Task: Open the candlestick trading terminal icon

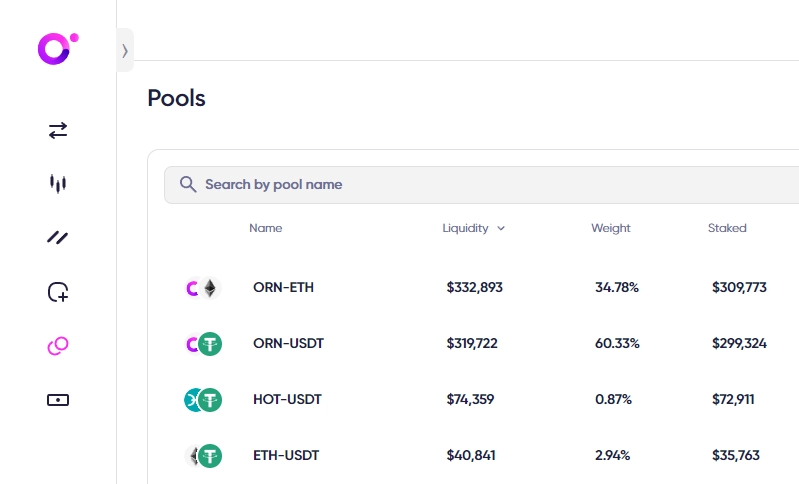Action: pos(58,183)
